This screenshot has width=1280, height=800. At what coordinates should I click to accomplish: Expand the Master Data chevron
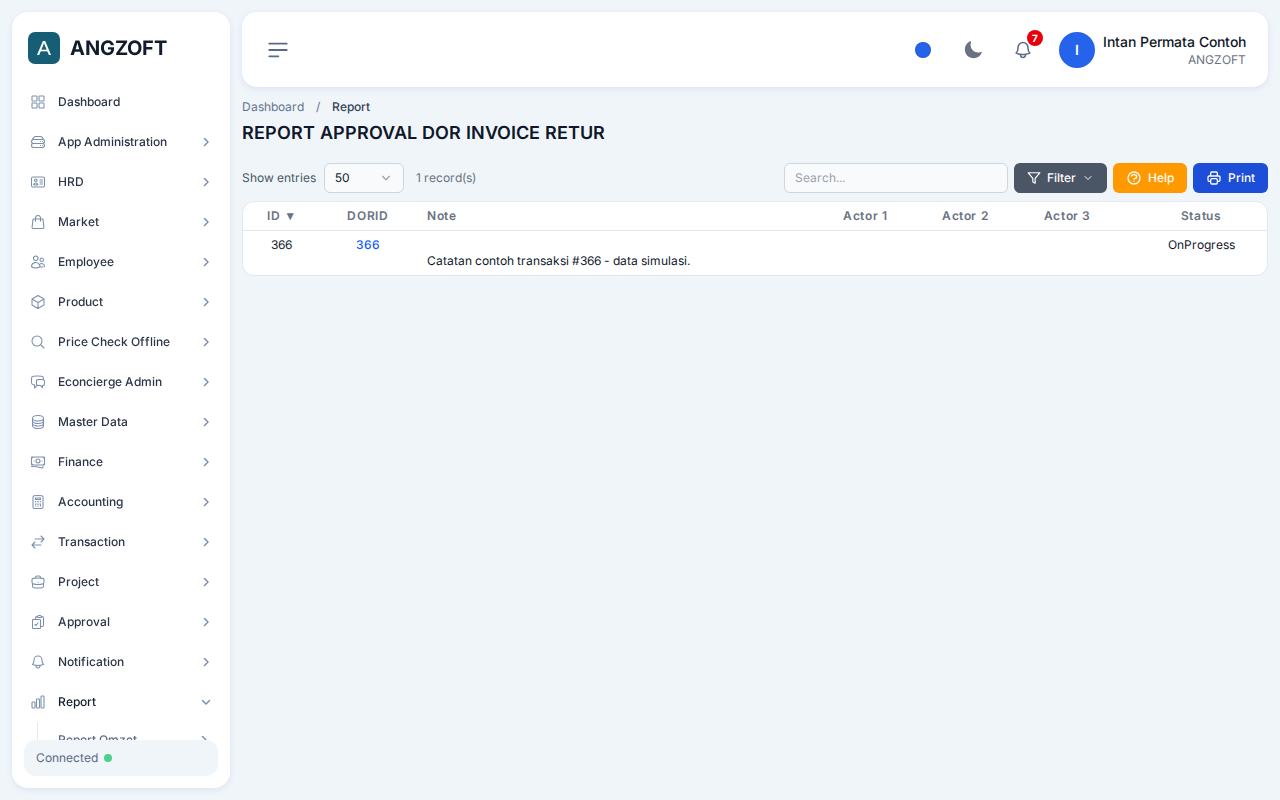click(x=206, y=422)
